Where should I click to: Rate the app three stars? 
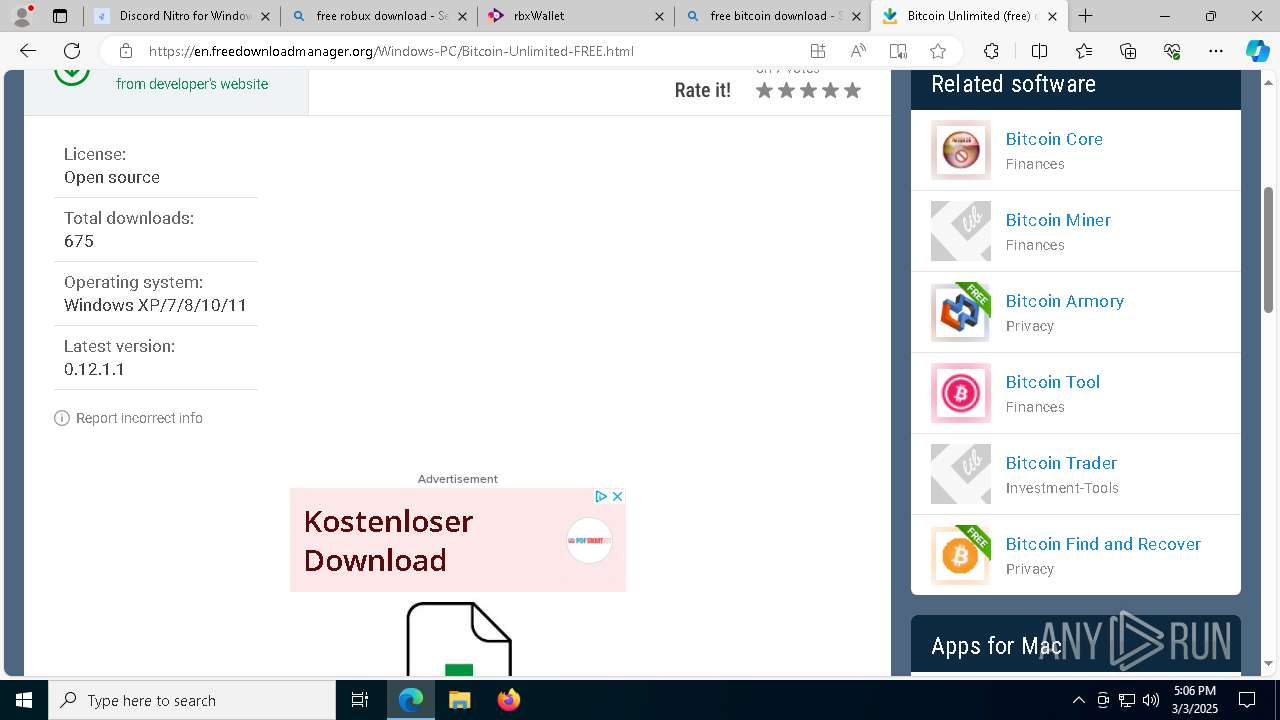click(808, 90)
